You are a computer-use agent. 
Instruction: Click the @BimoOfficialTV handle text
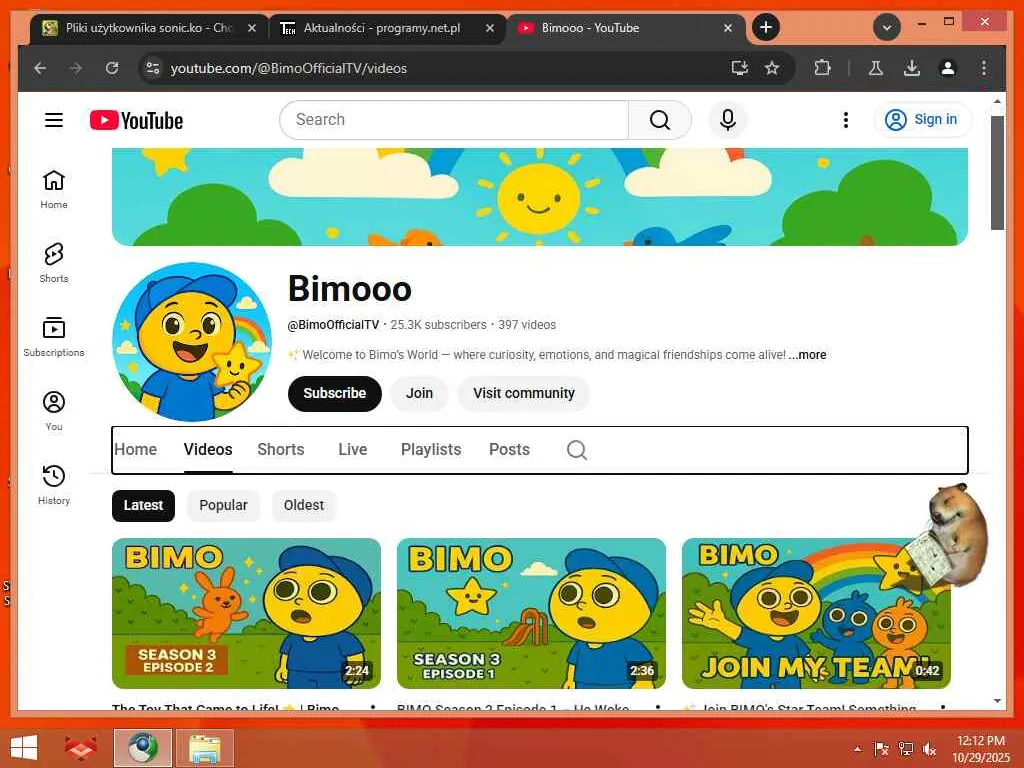333,325
